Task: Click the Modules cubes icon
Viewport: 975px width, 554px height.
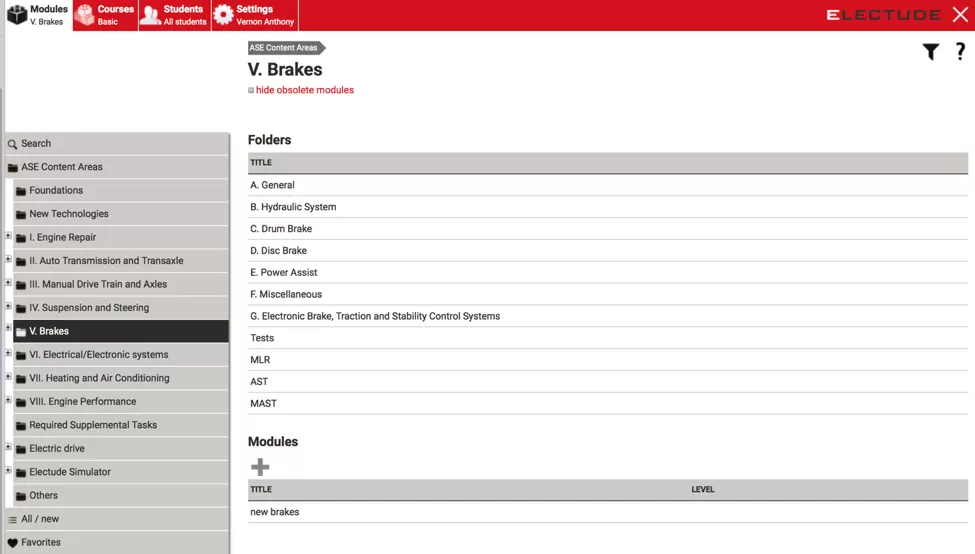Action: point(17,15)
